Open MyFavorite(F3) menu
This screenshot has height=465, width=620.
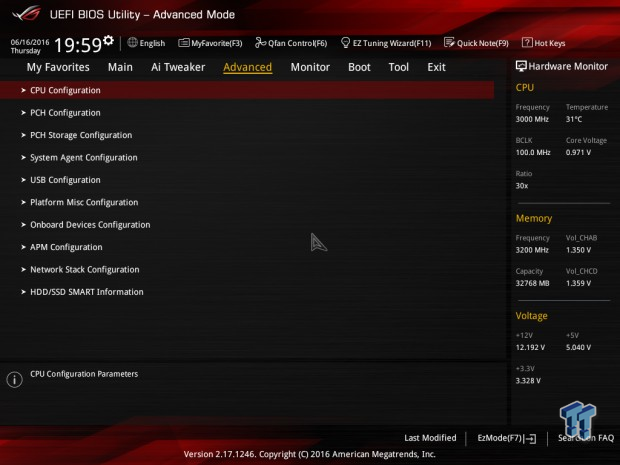(217, 43)
